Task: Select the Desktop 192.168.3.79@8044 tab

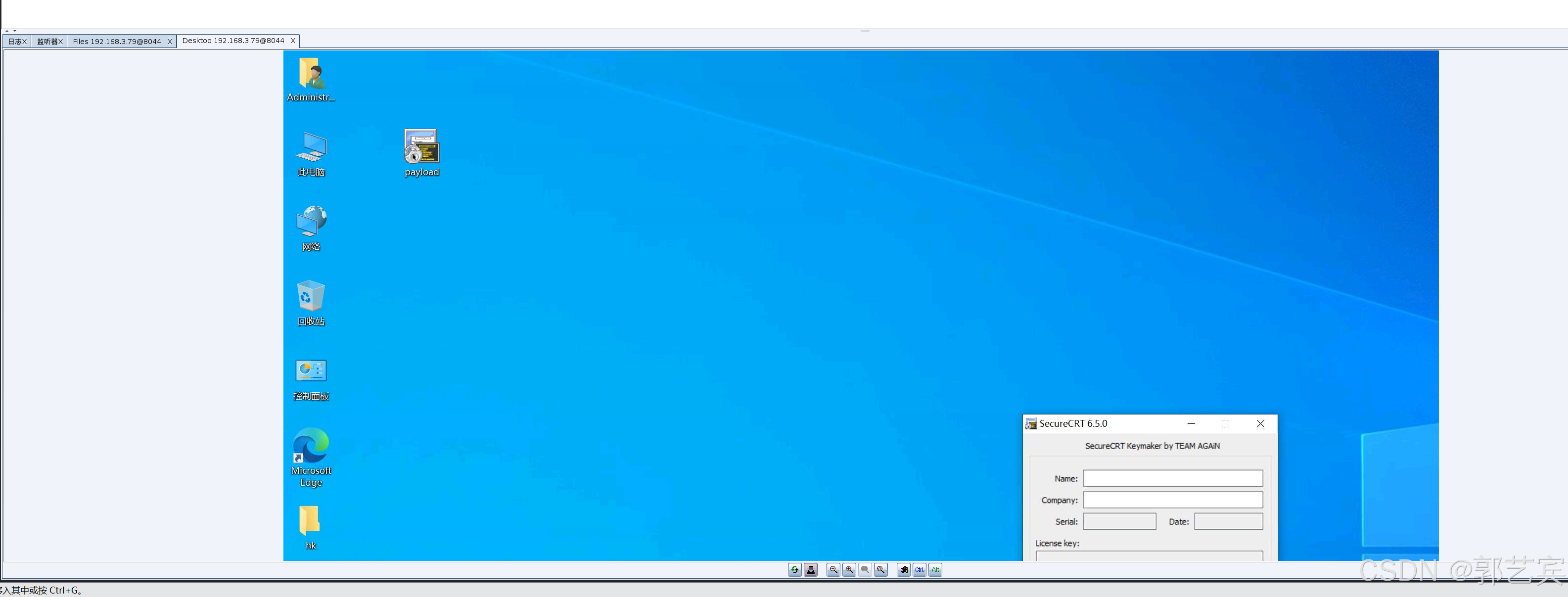Action: click(233, 41)
